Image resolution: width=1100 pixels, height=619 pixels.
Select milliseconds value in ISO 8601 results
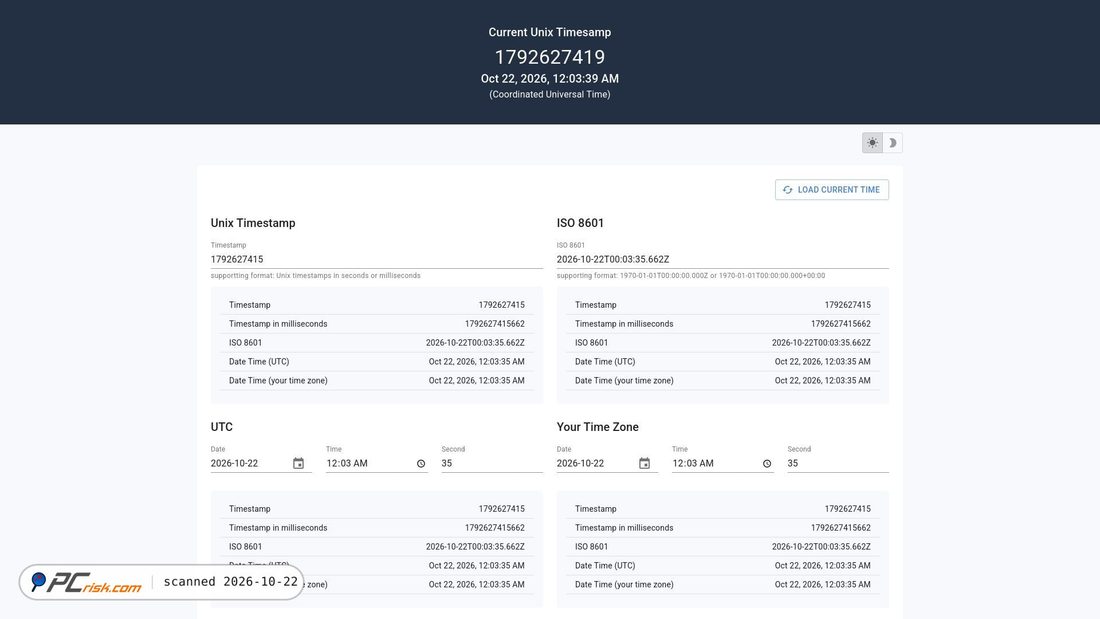pos(840,324)
